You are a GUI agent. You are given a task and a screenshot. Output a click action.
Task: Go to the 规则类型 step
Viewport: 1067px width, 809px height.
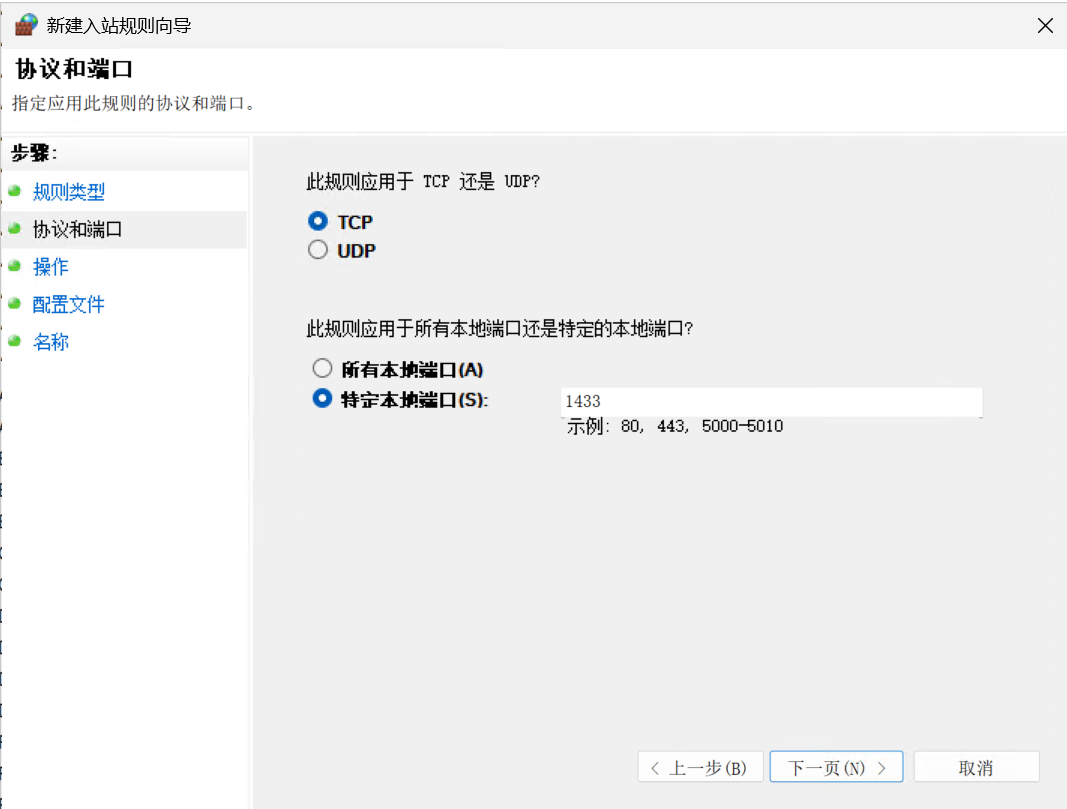click(x=68, y=192)
